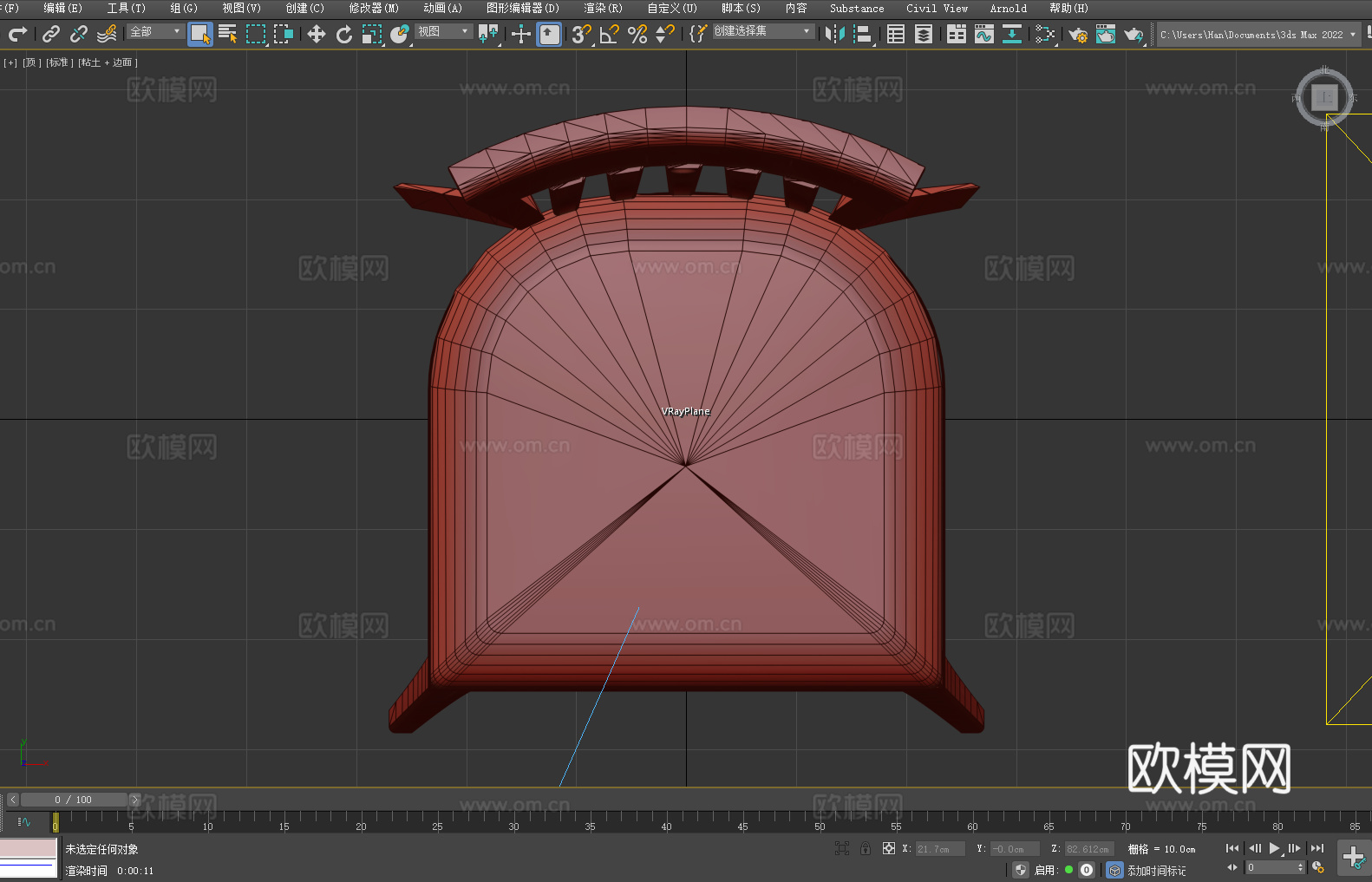Click Bind to Space Warp icon
This screenshot has height=882, width=1372.
pos(107,34)
